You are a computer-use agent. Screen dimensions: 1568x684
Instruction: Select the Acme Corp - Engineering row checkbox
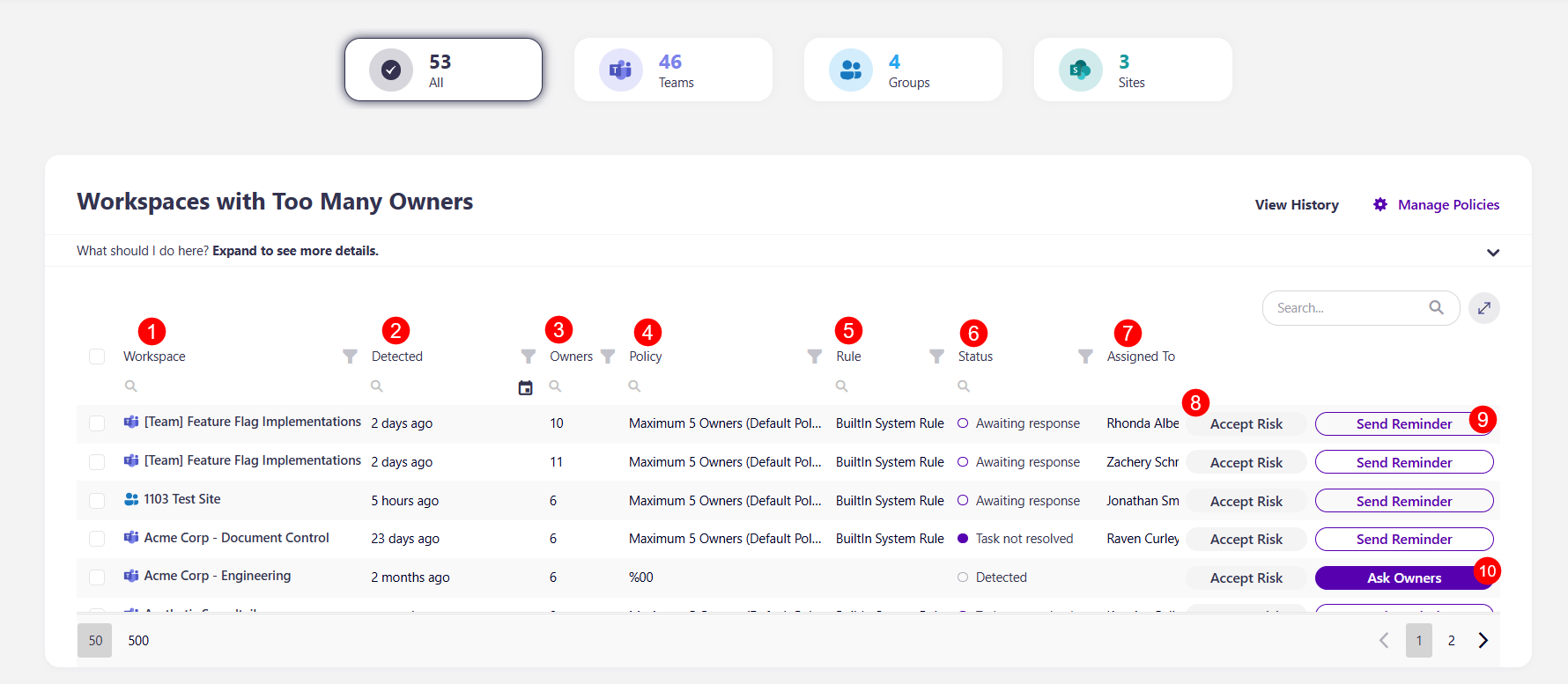(97, 577)
